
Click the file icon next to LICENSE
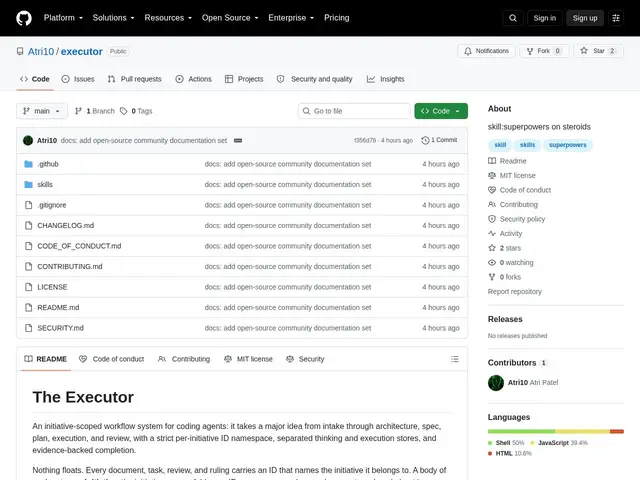[28, 287]
